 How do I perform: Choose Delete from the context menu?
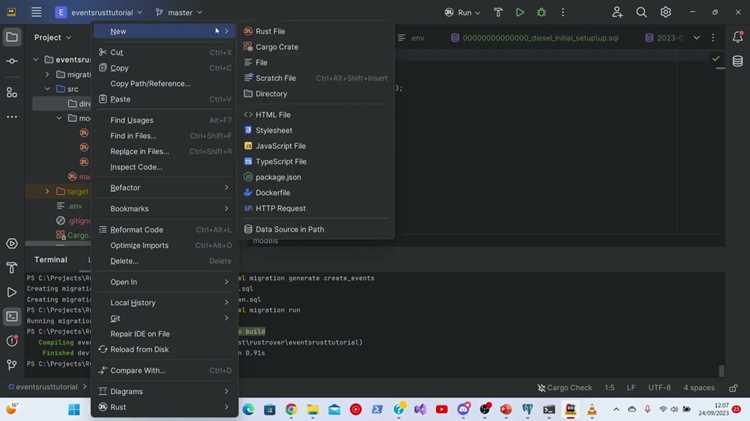[x=165, y=261]
